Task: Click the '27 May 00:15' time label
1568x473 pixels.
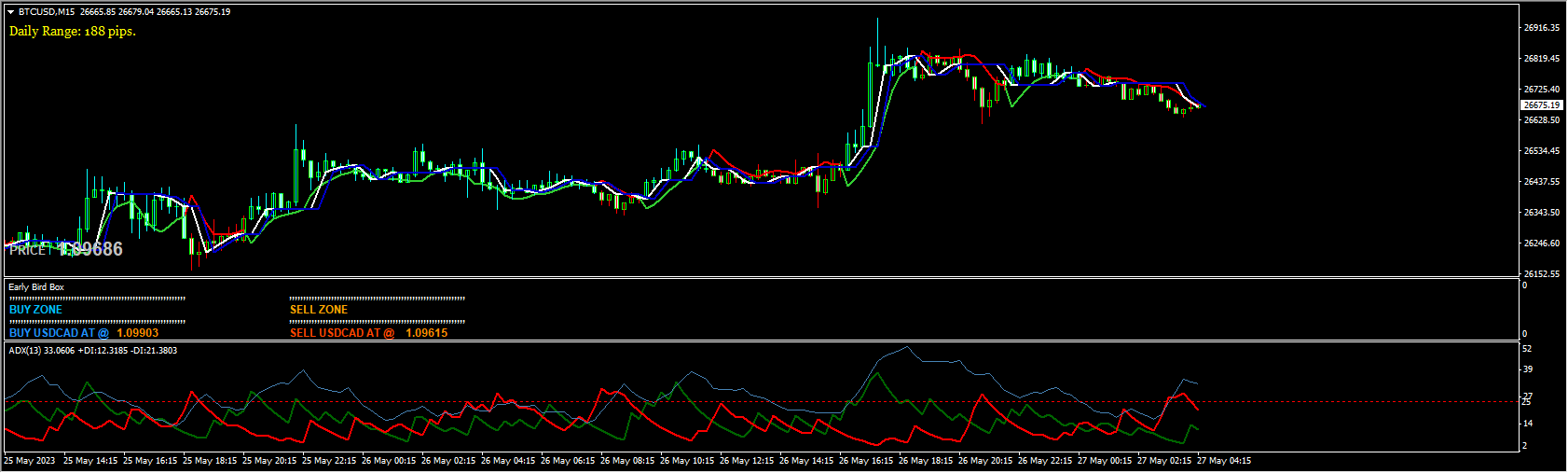Action: click(x=1105, y=461)
